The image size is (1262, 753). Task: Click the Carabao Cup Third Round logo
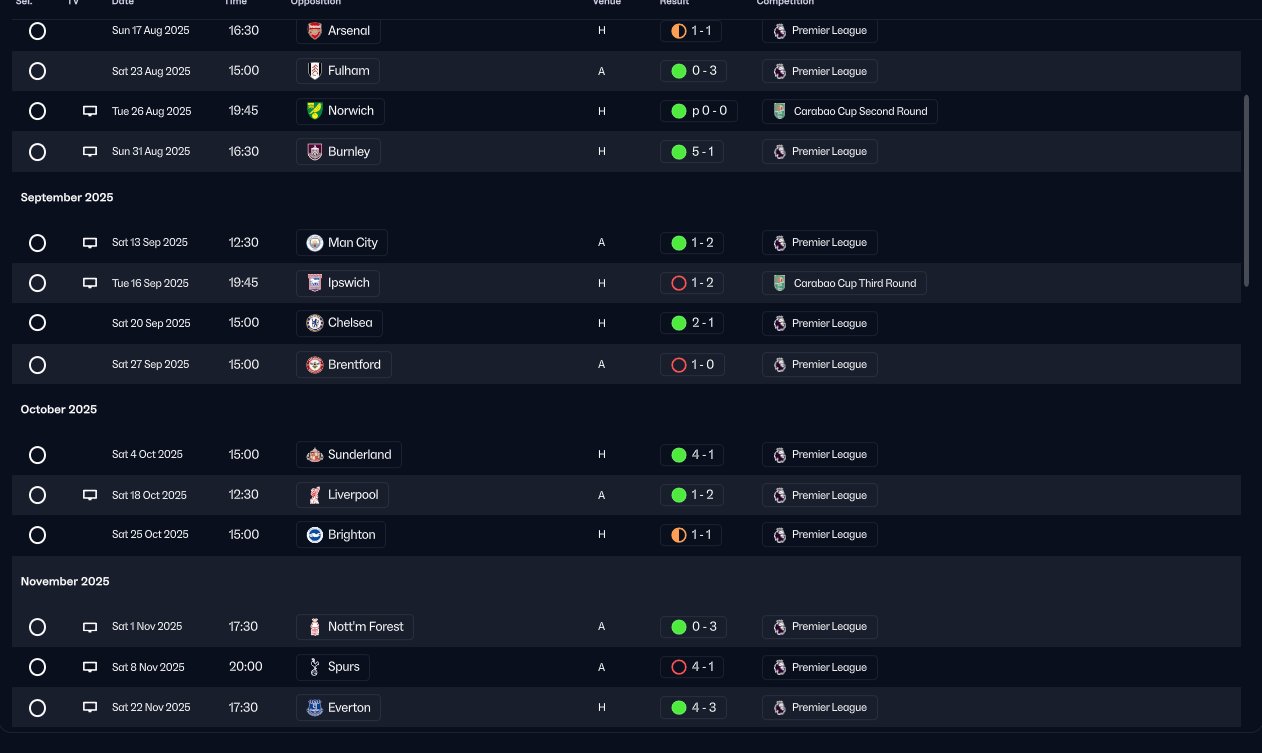point(780,283)
